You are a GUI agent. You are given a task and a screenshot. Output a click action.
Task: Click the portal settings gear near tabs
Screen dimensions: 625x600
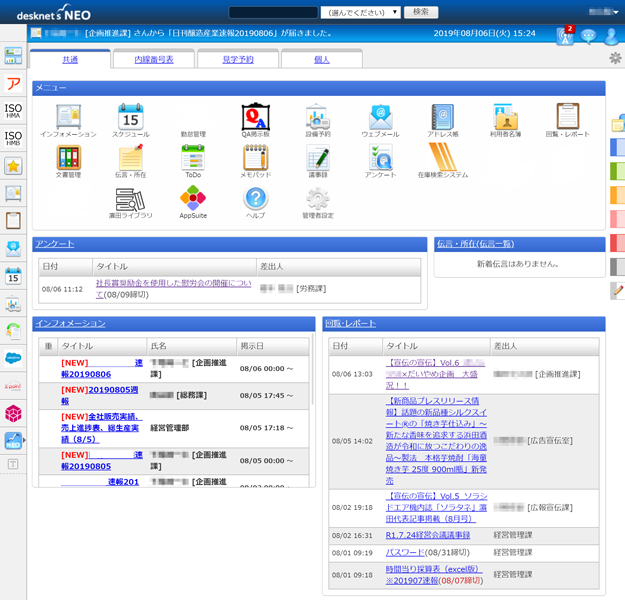coord(615,58)
